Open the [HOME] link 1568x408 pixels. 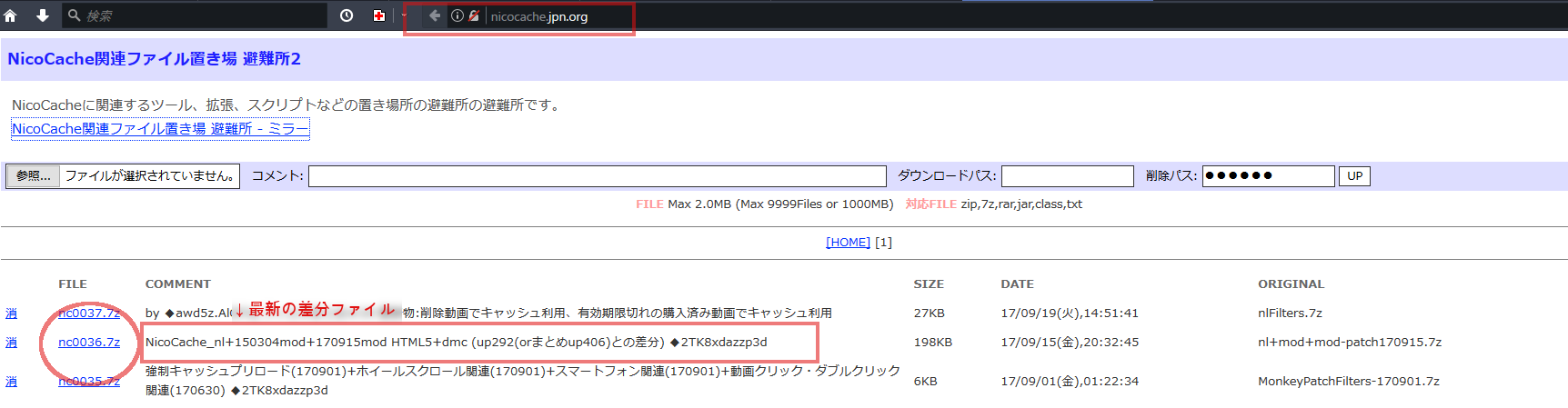(848, 242)
